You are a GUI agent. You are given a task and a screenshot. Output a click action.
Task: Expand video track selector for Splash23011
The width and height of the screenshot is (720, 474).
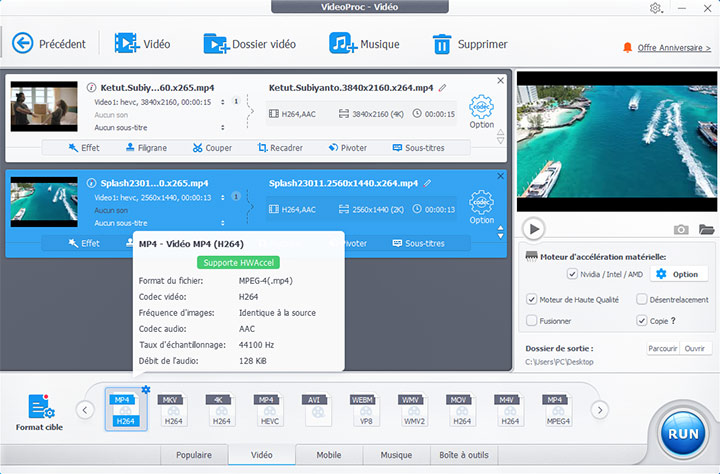click(223, 198)
